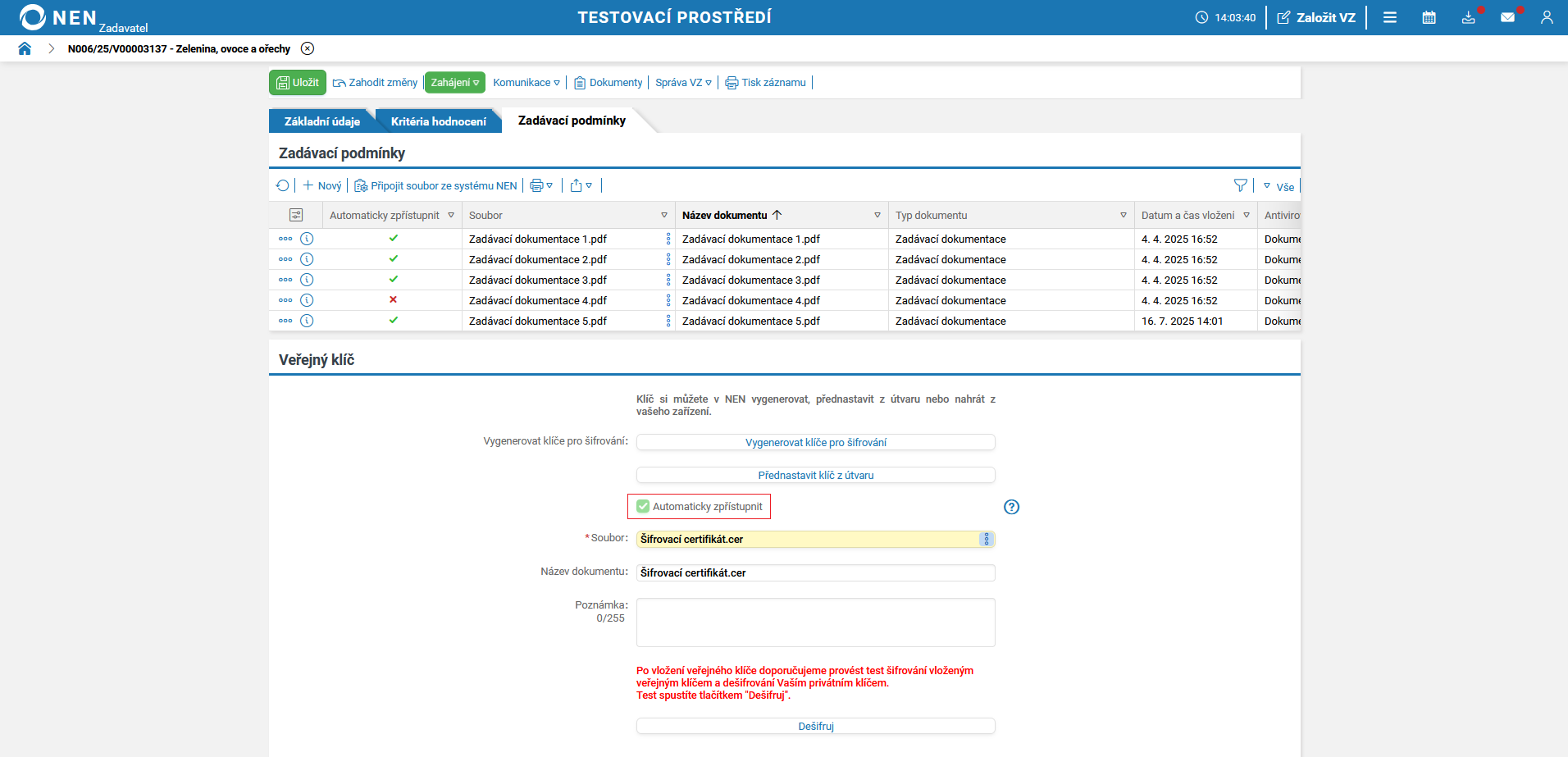Show info for Zadávací dokumentace 4.pdf row

point(307,300)
